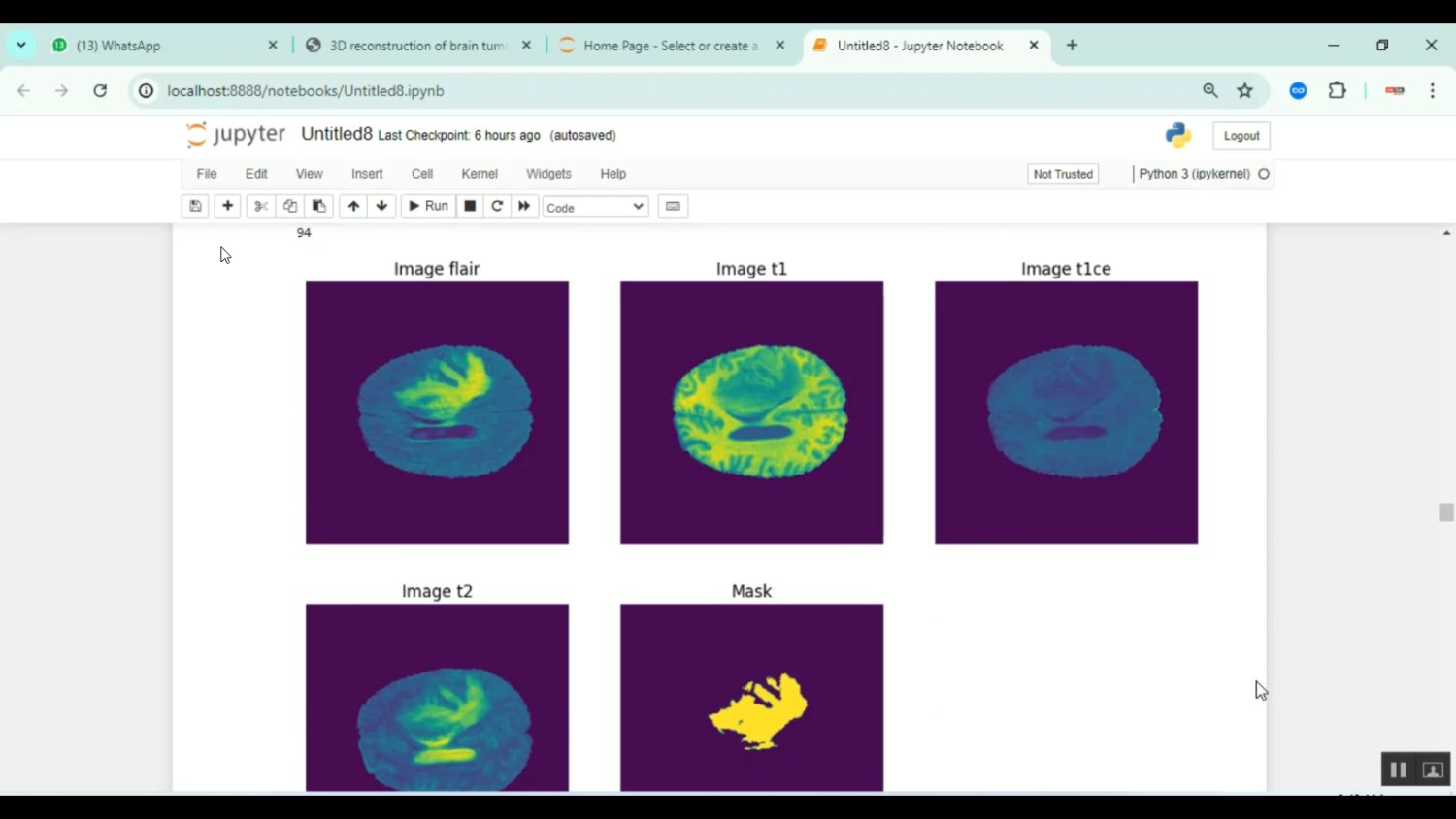Viewport: 1456px width, 819px height.
Task: Open the Kernel menu
Action: click(x=479, y=174)
